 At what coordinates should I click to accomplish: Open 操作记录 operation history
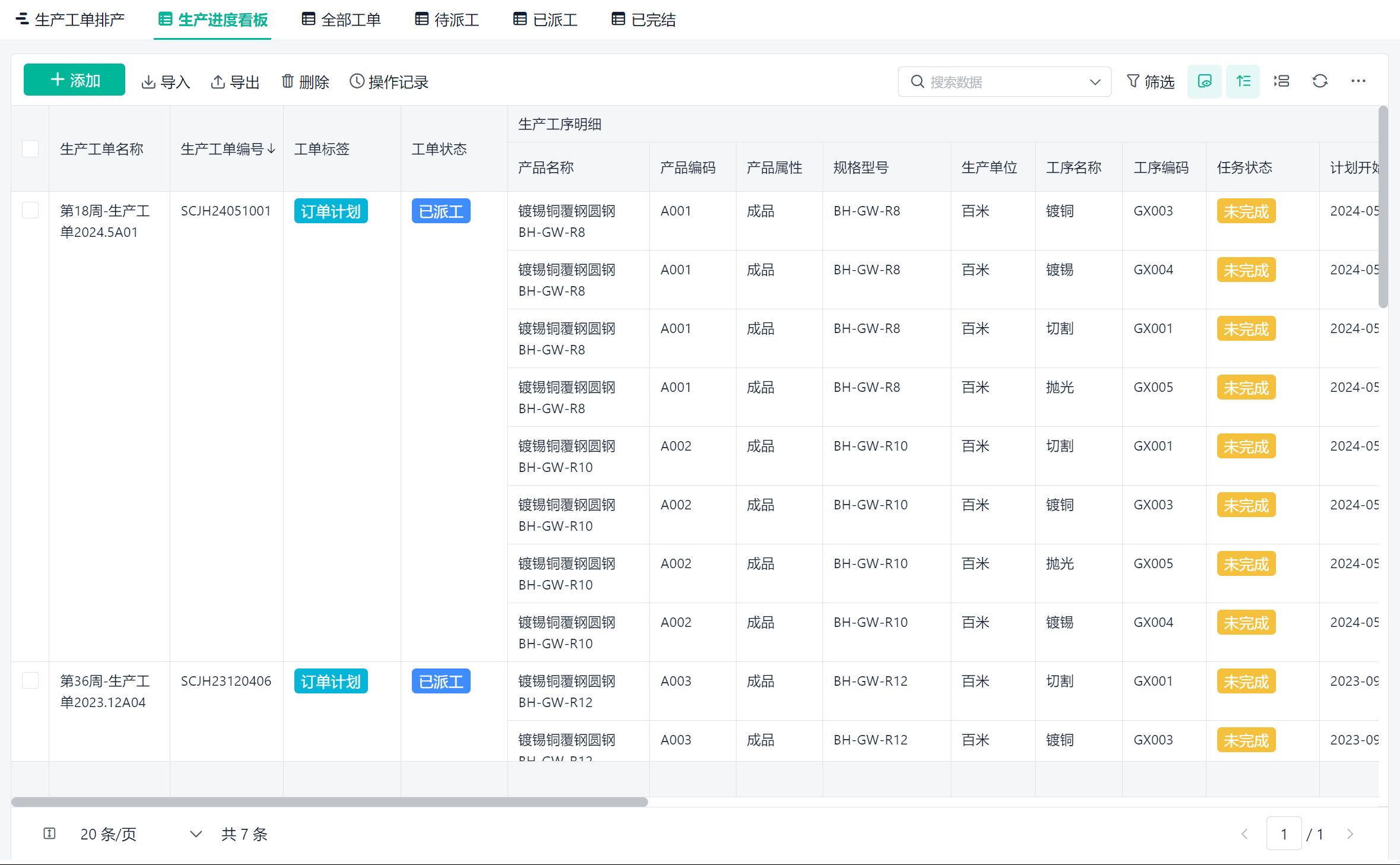[x=389, y=81]
